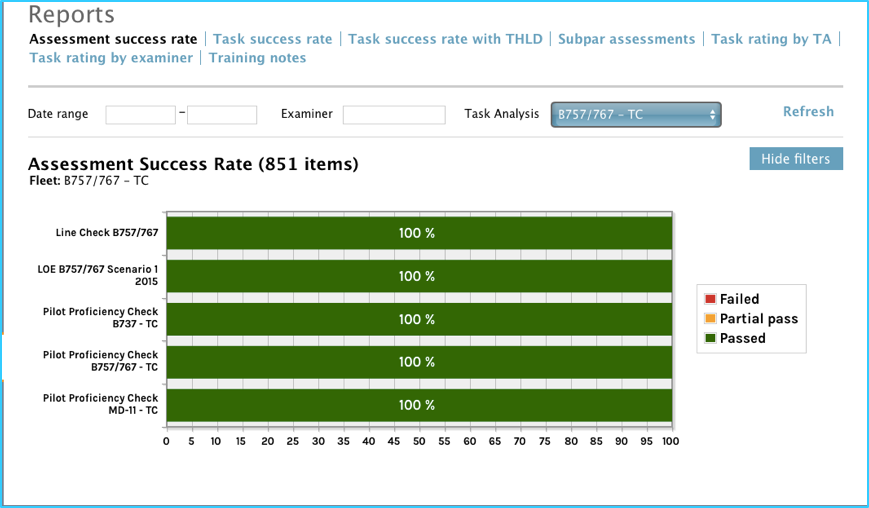Click the Date range start field
This screenshot has width=869, height=508.
141,115
